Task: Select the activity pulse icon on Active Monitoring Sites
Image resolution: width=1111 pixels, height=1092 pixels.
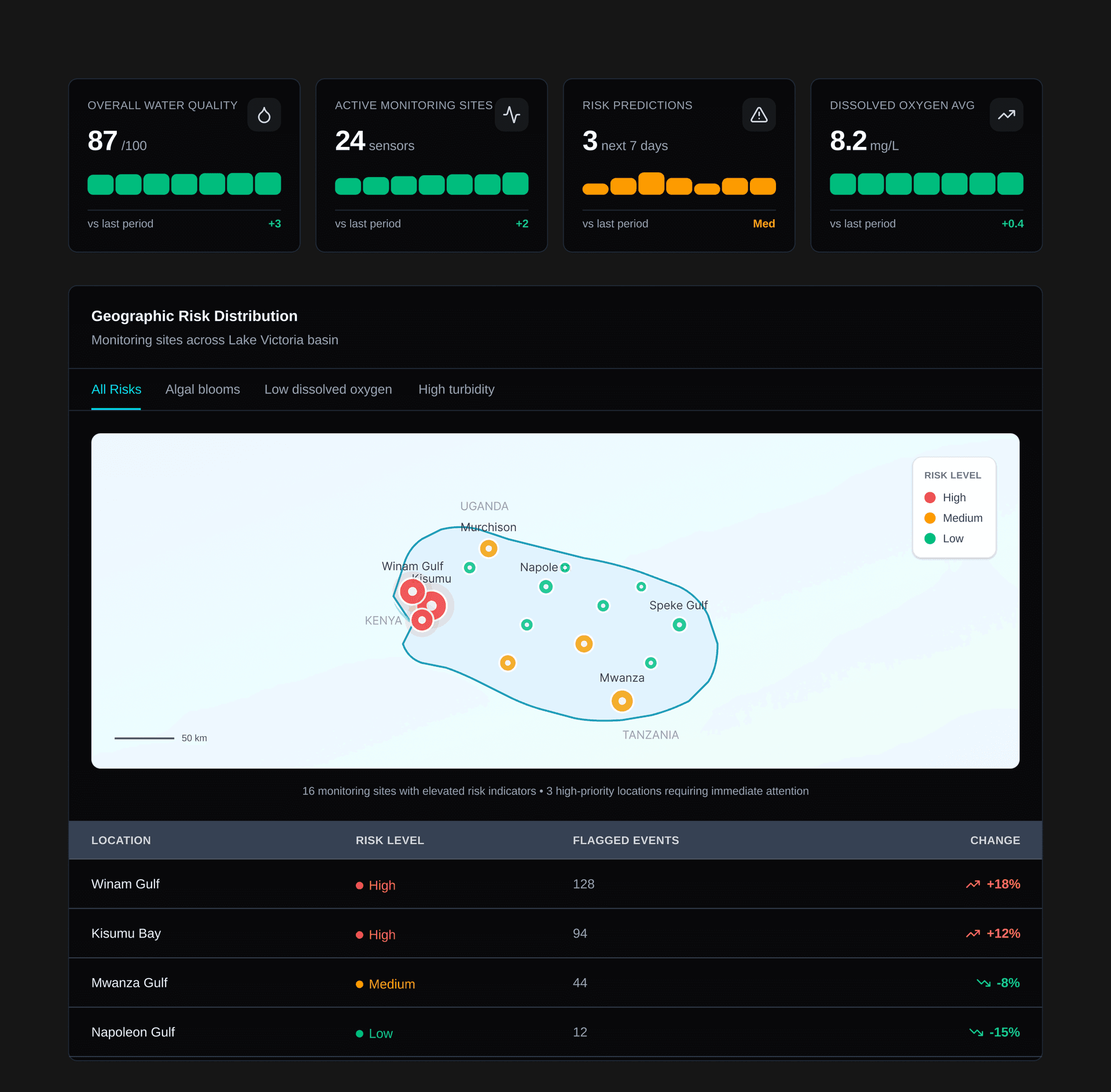Action: coord(512,115)
